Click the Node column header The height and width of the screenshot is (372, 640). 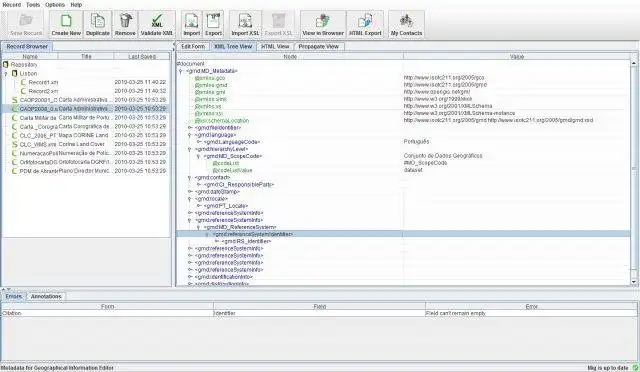[290, 56]
